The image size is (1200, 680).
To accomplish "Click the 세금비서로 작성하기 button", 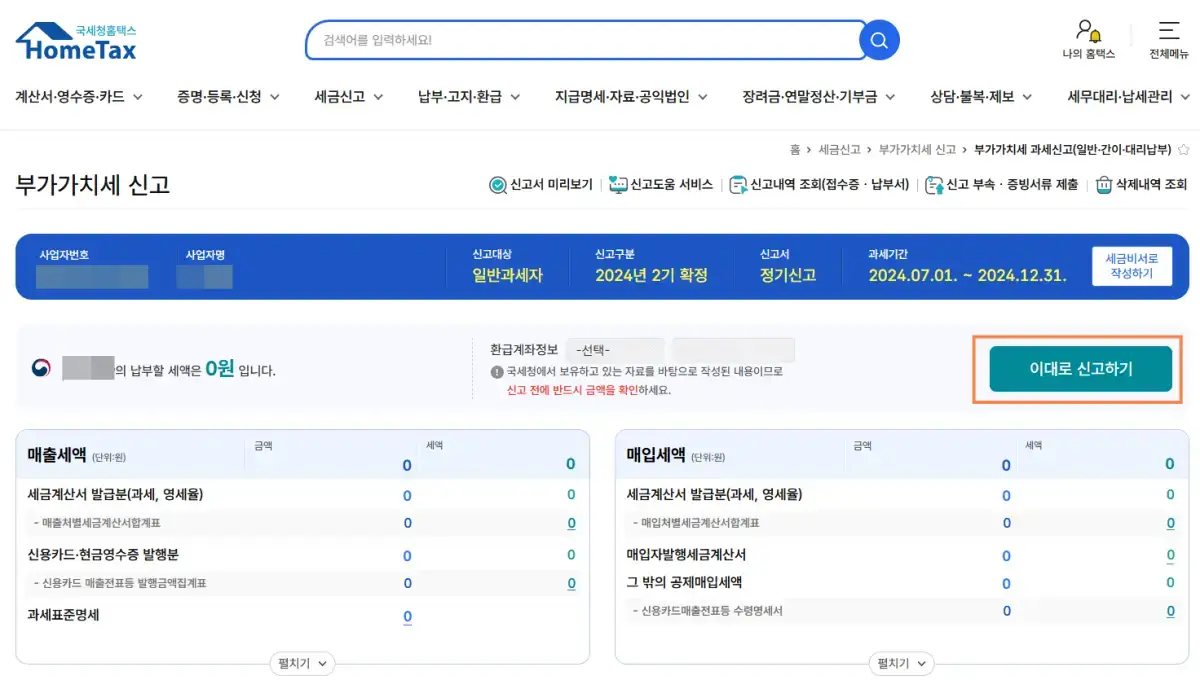I will (x=1131, y=267).
